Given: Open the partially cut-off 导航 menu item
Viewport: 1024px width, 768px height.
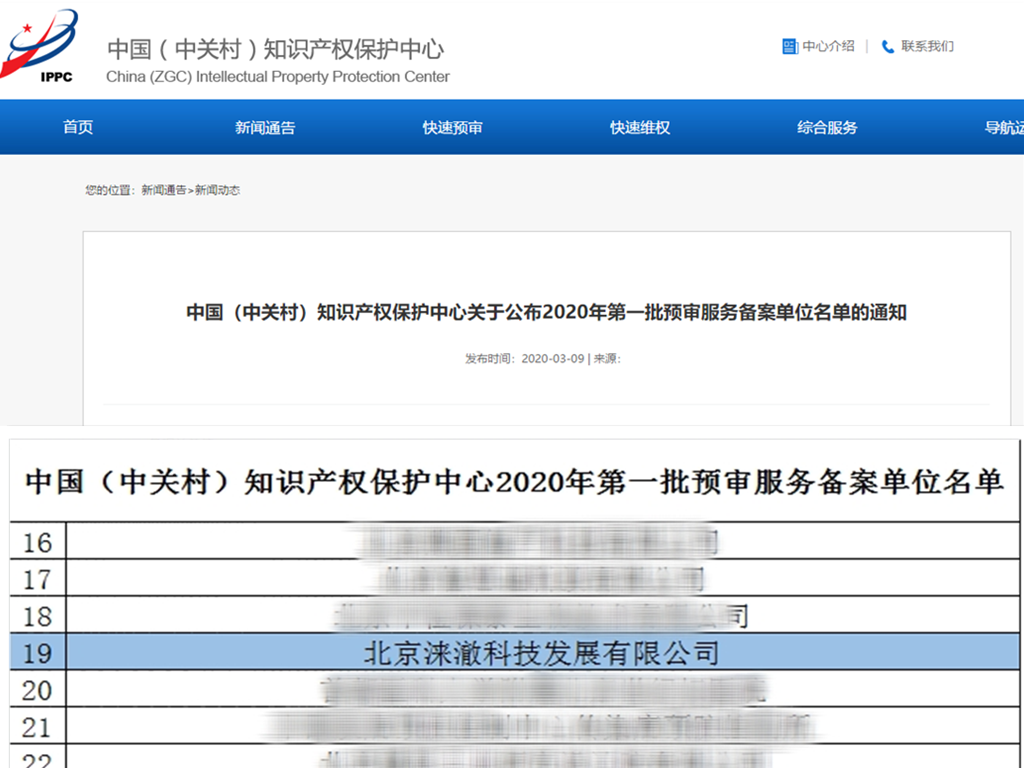Looking at the screenshot, I should tap(1004, 127).
